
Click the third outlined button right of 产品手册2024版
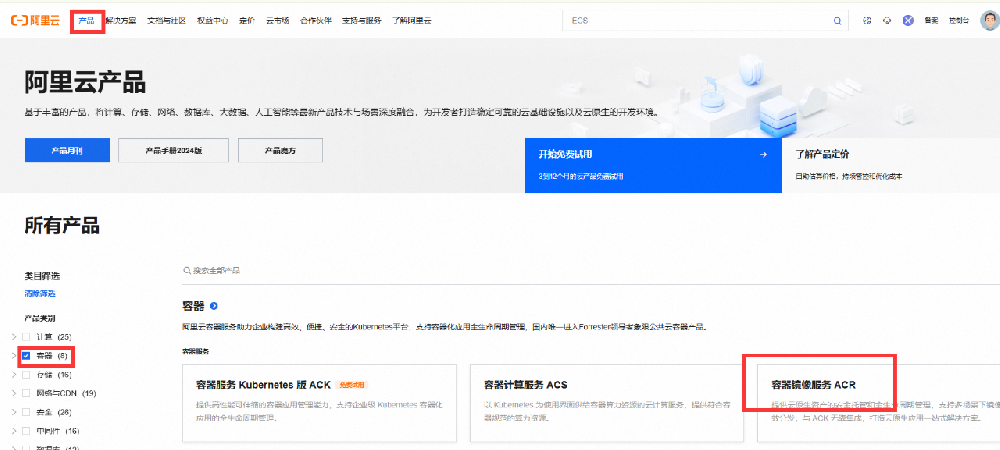[281, 150]
